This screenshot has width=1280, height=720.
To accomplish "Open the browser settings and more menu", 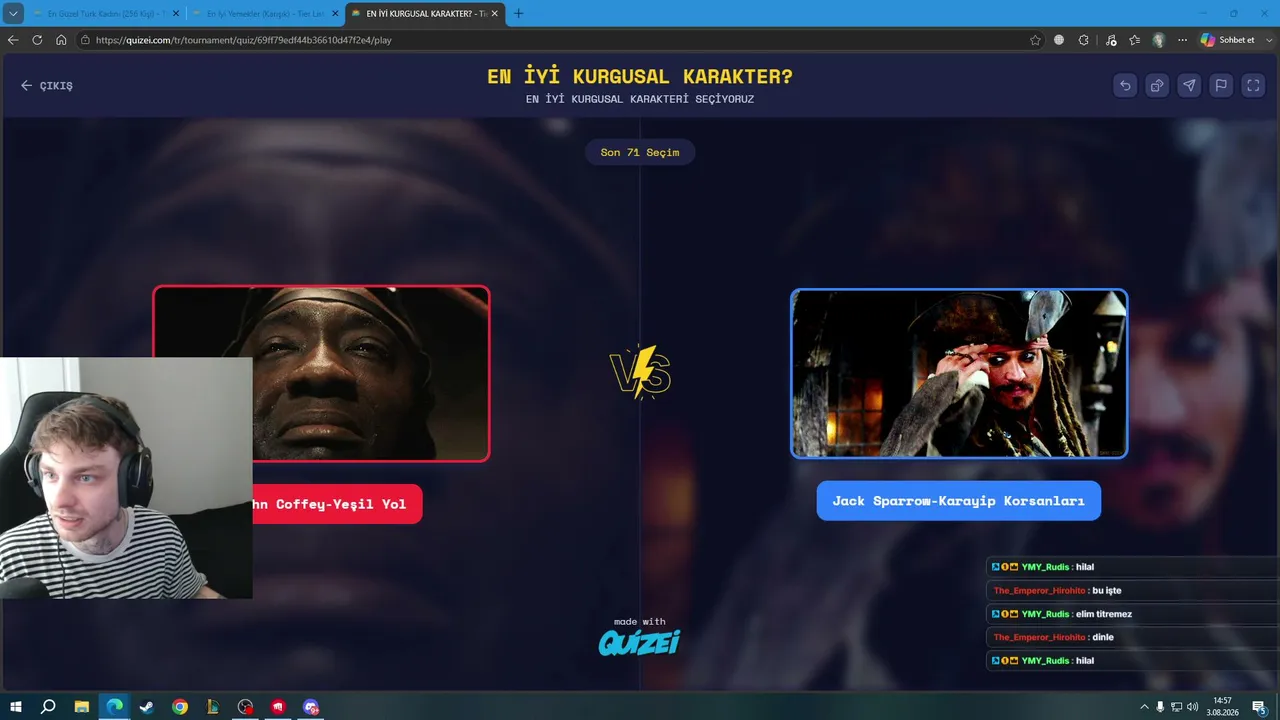I will (1183, 40).
